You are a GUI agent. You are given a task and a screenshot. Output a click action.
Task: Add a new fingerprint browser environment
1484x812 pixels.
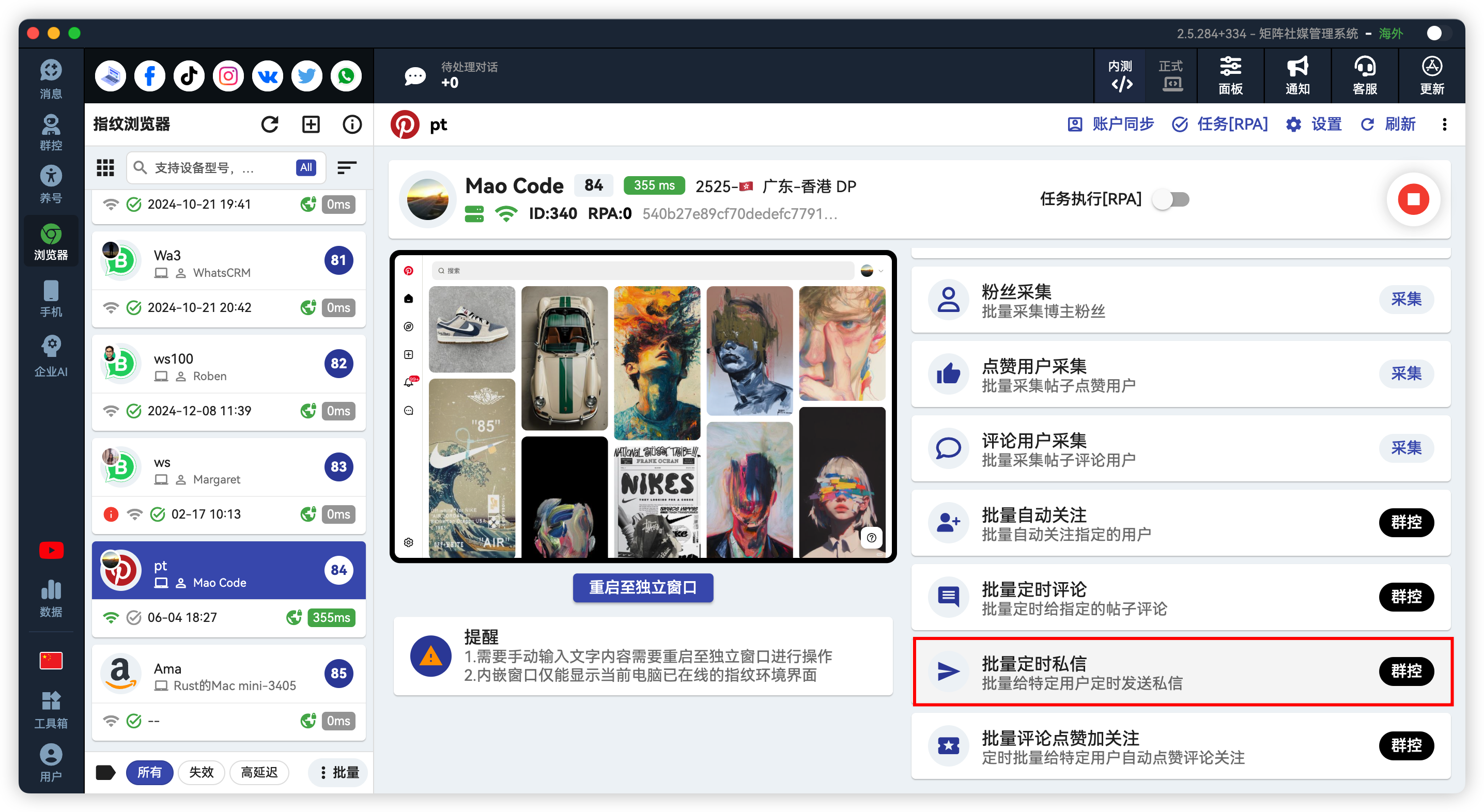coord(311,124)
